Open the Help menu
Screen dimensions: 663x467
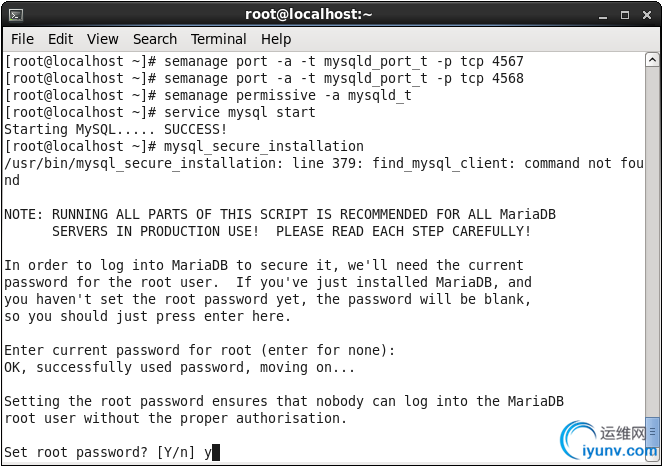[276, 39]
